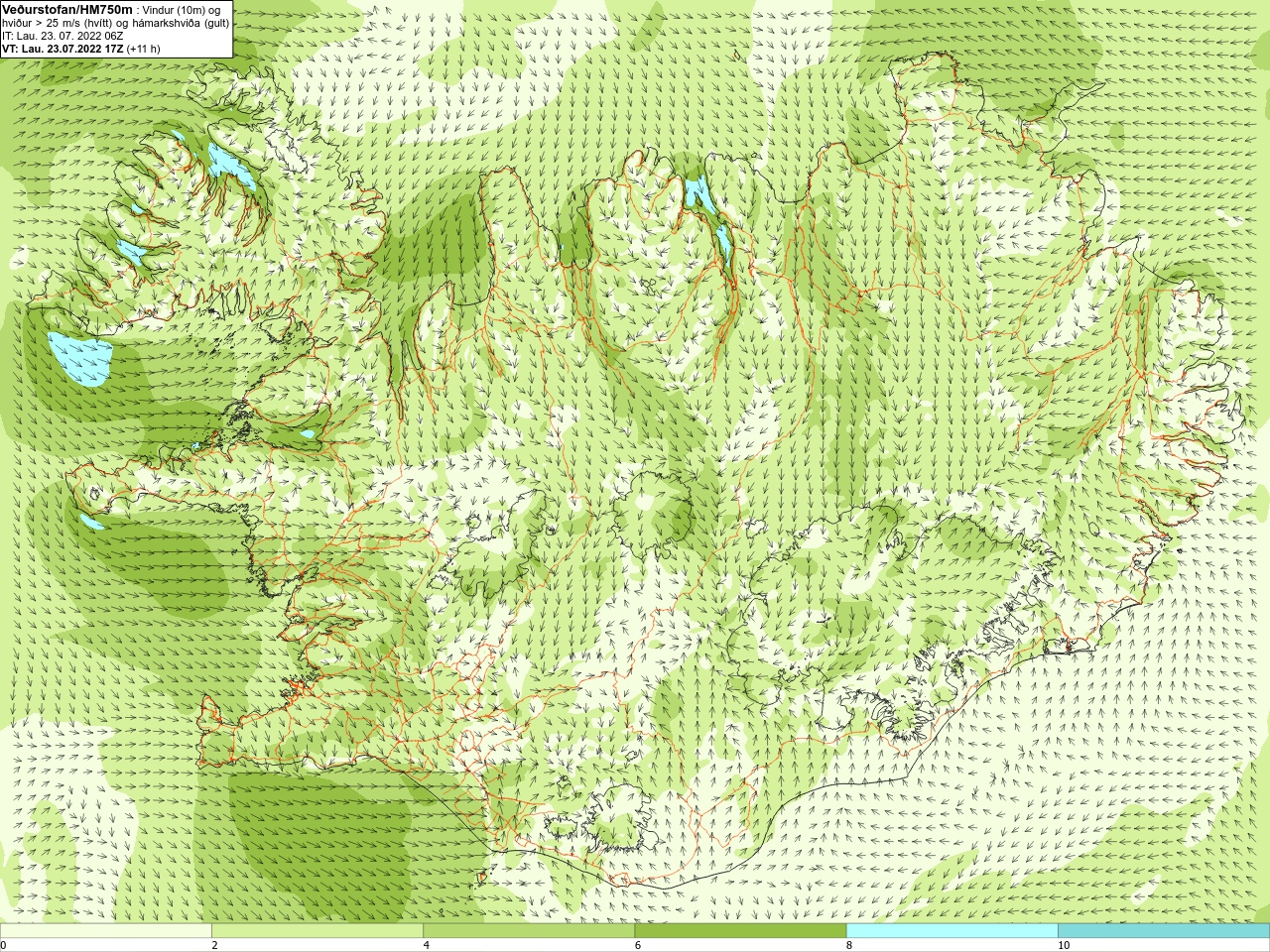
Task: Click the scale label '4'
Action: point(427,946)
